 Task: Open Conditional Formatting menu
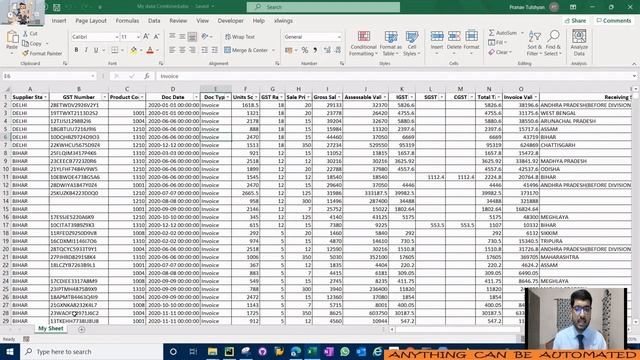pyautogui.click(x=363, y=43)
